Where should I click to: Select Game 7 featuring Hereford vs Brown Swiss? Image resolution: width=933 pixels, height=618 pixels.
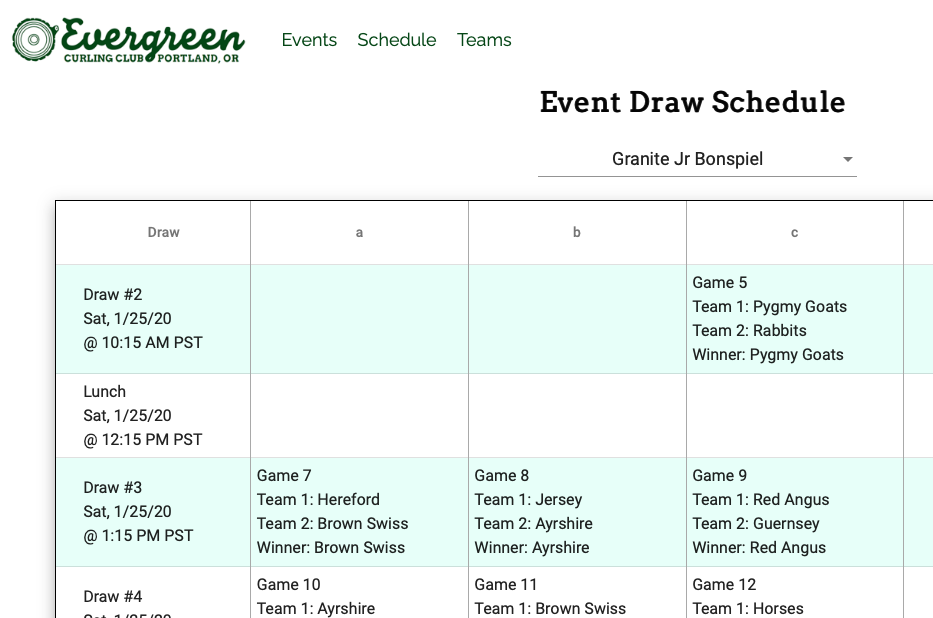(x=358, y=511)
